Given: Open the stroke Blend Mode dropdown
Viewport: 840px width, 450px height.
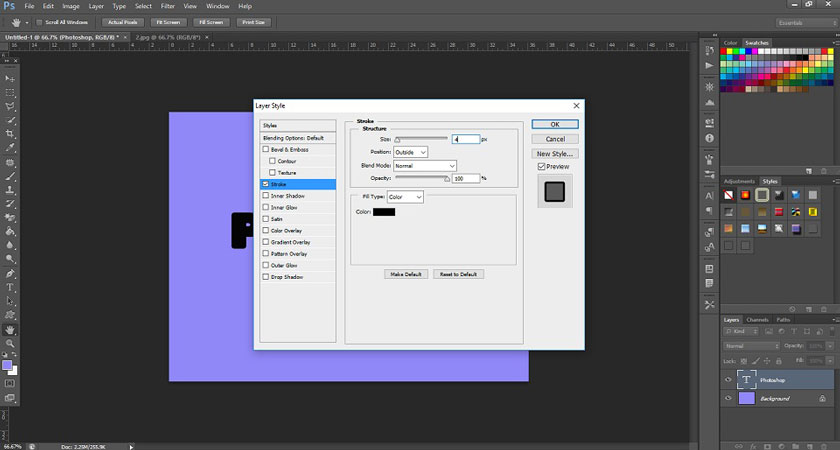Looking at the screenshot, I should pyautogui.click(x=425, y=166).
